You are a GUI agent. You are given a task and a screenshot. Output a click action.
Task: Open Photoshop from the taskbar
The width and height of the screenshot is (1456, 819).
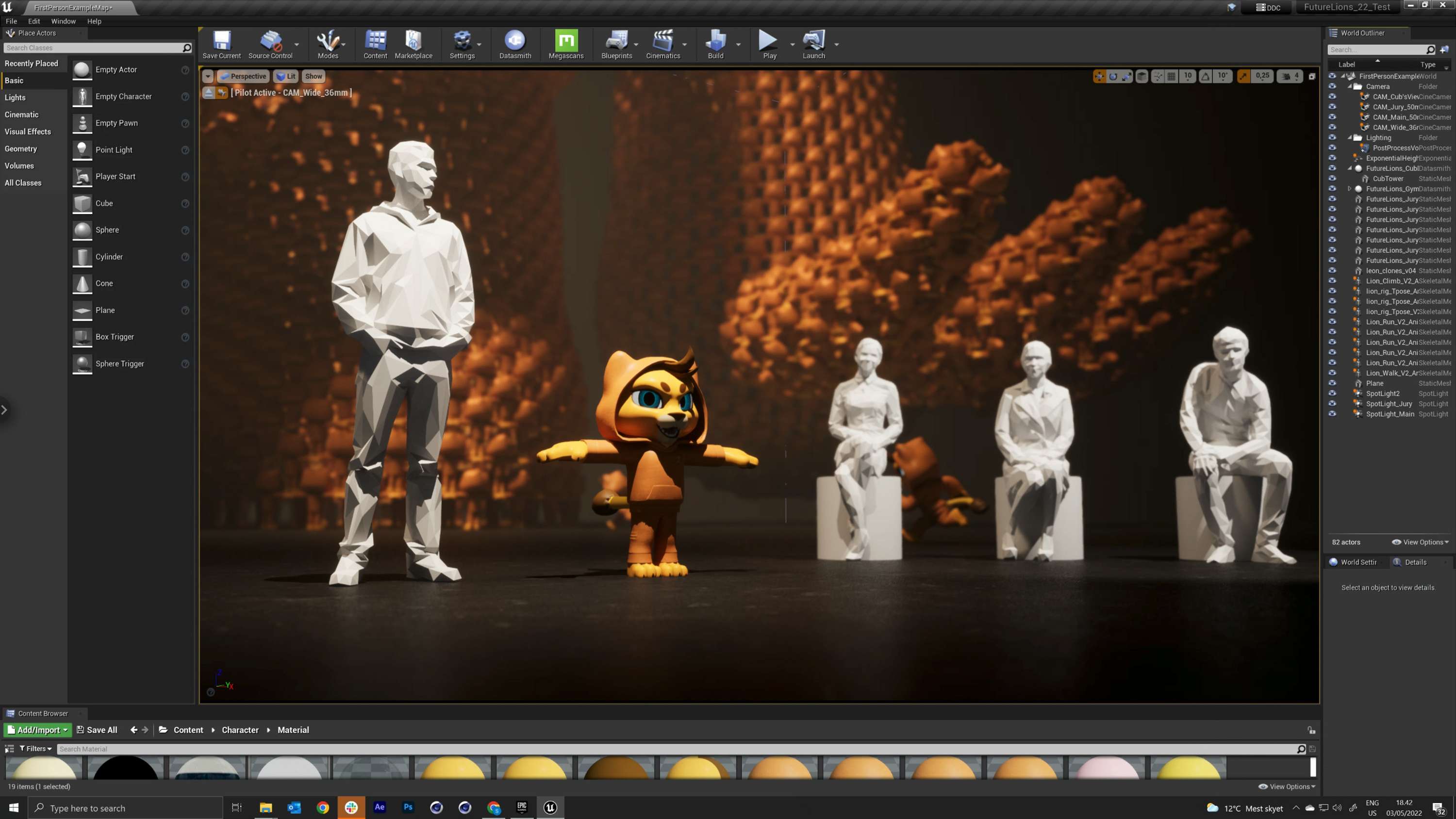[408, 807]
